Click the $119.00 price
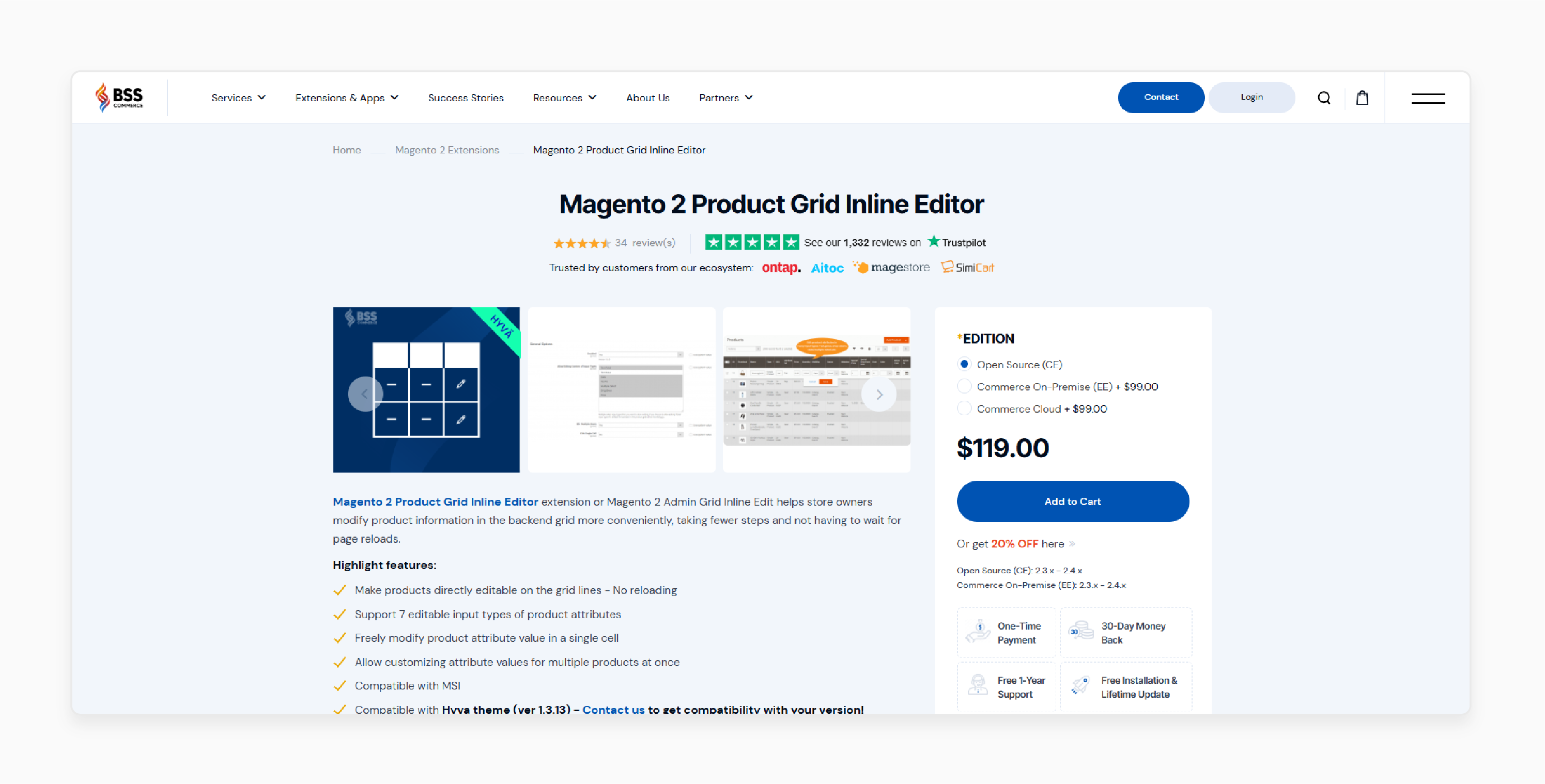The height and width of the screenshot is (784, 1545). [1002, 448]
